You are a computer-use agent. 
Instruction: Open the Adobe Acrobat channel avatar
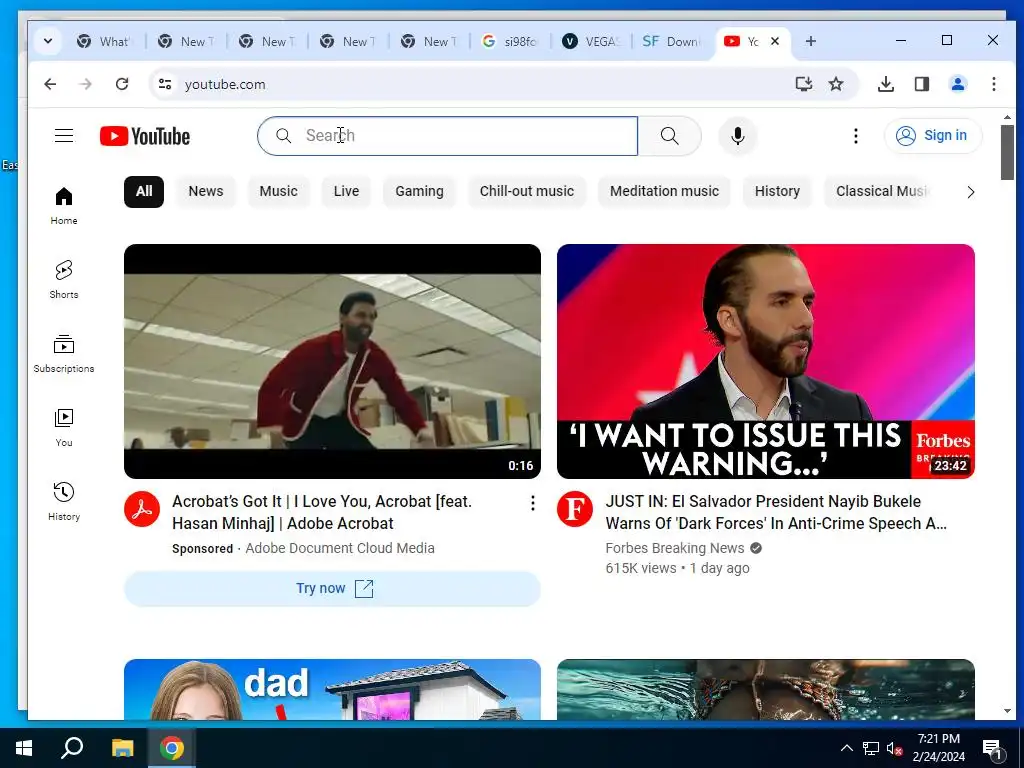[142, 509]
